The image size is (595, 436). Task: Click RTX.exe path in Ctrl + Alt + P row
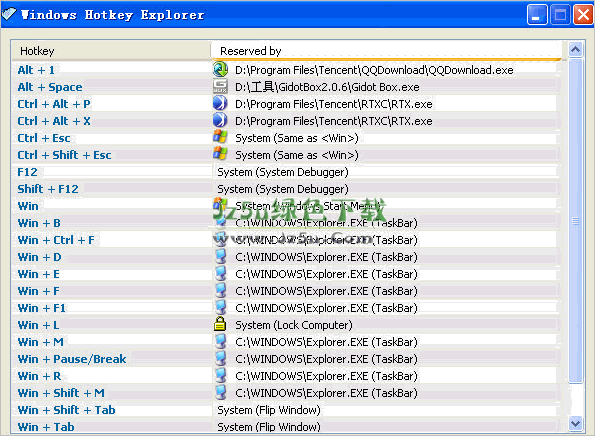334,104
